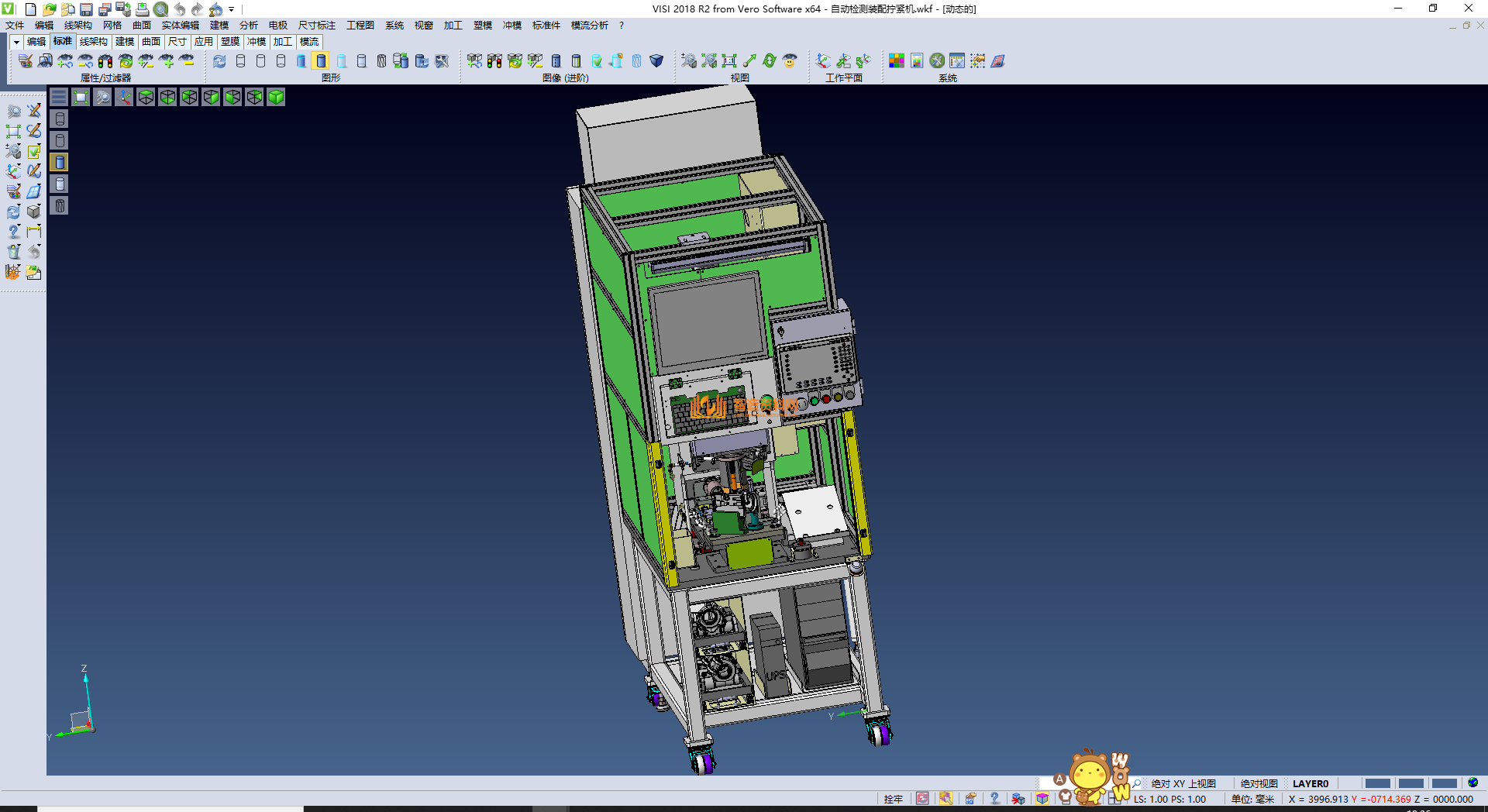Click the 绝对视图 status bar button
Image resolution: width=1488 pixels, height=812 pixels.
tap(1259, 783)
